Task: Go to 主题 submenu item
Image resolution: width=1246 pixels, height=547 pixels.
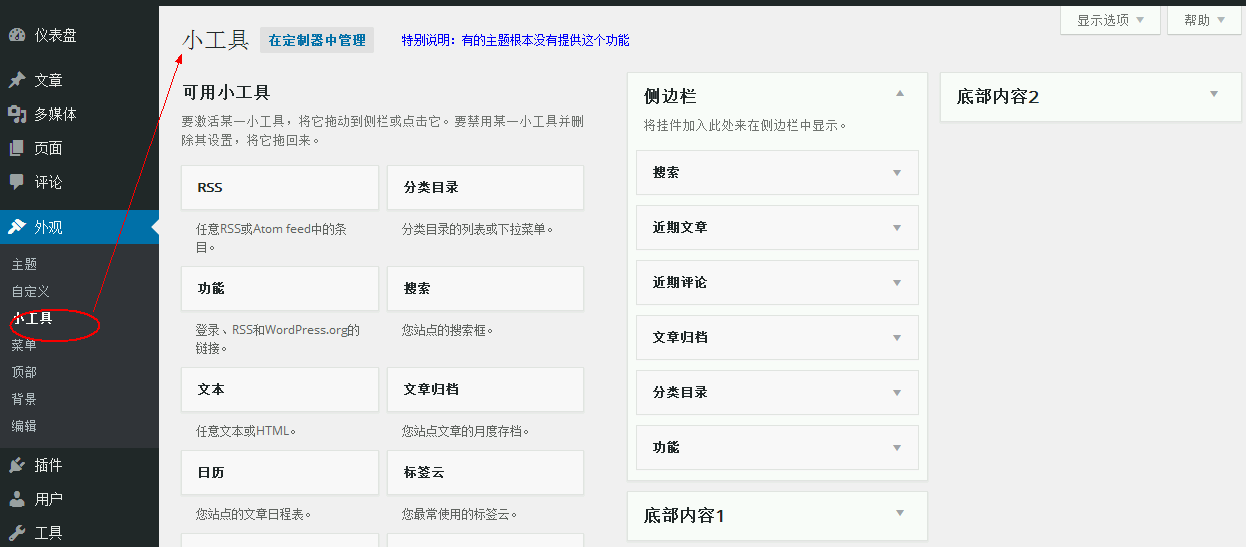Action: (24, 264)
